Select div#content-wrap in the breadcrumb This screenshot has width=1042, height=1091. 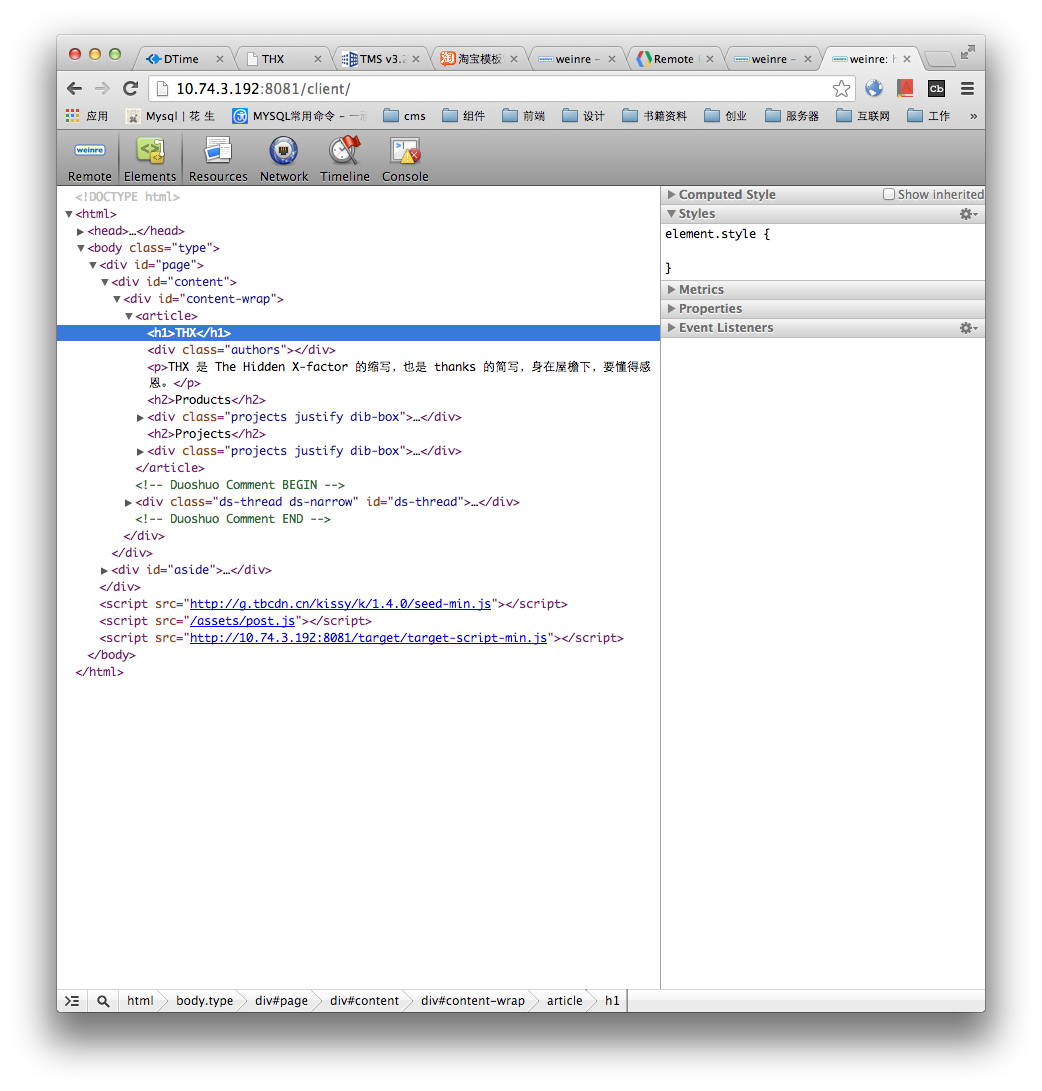(472, 1001)
